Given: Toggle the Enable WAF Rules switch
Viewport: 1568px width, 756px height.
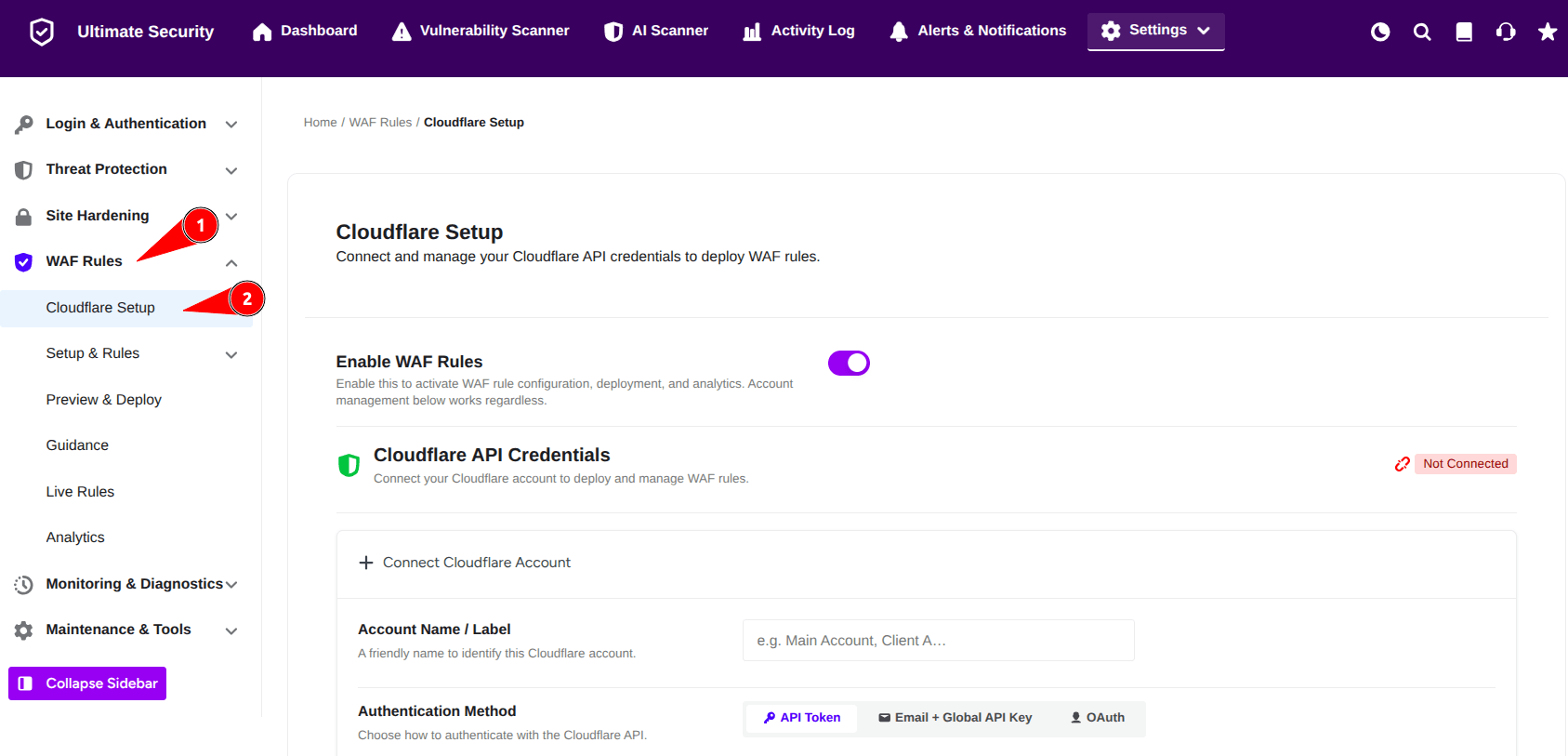Looking at the screenshot, I should click(x=849, y=363).
